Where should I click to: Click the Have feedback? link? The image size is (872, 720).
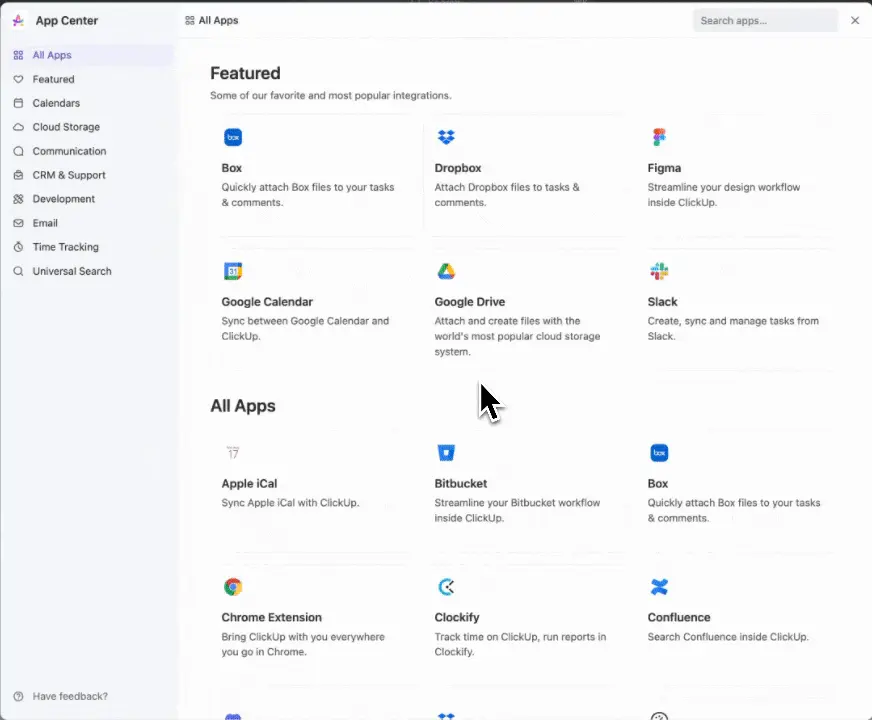click(70, 696)
